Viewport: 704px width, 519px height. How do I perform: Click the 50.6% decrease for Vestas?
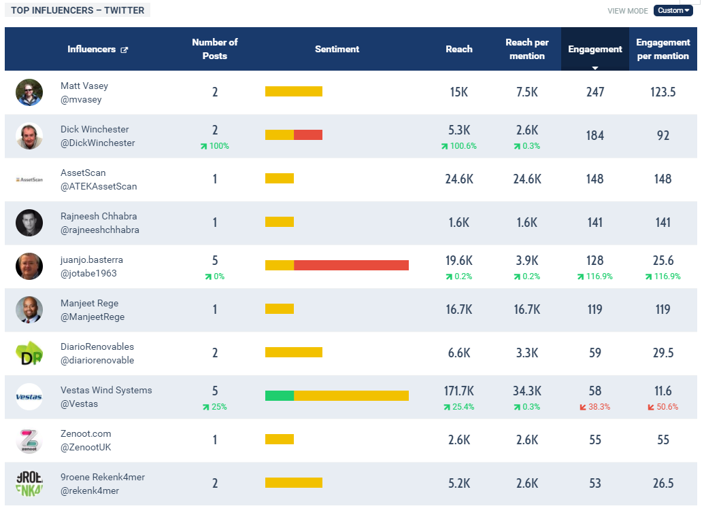click(x=663, y=407)
